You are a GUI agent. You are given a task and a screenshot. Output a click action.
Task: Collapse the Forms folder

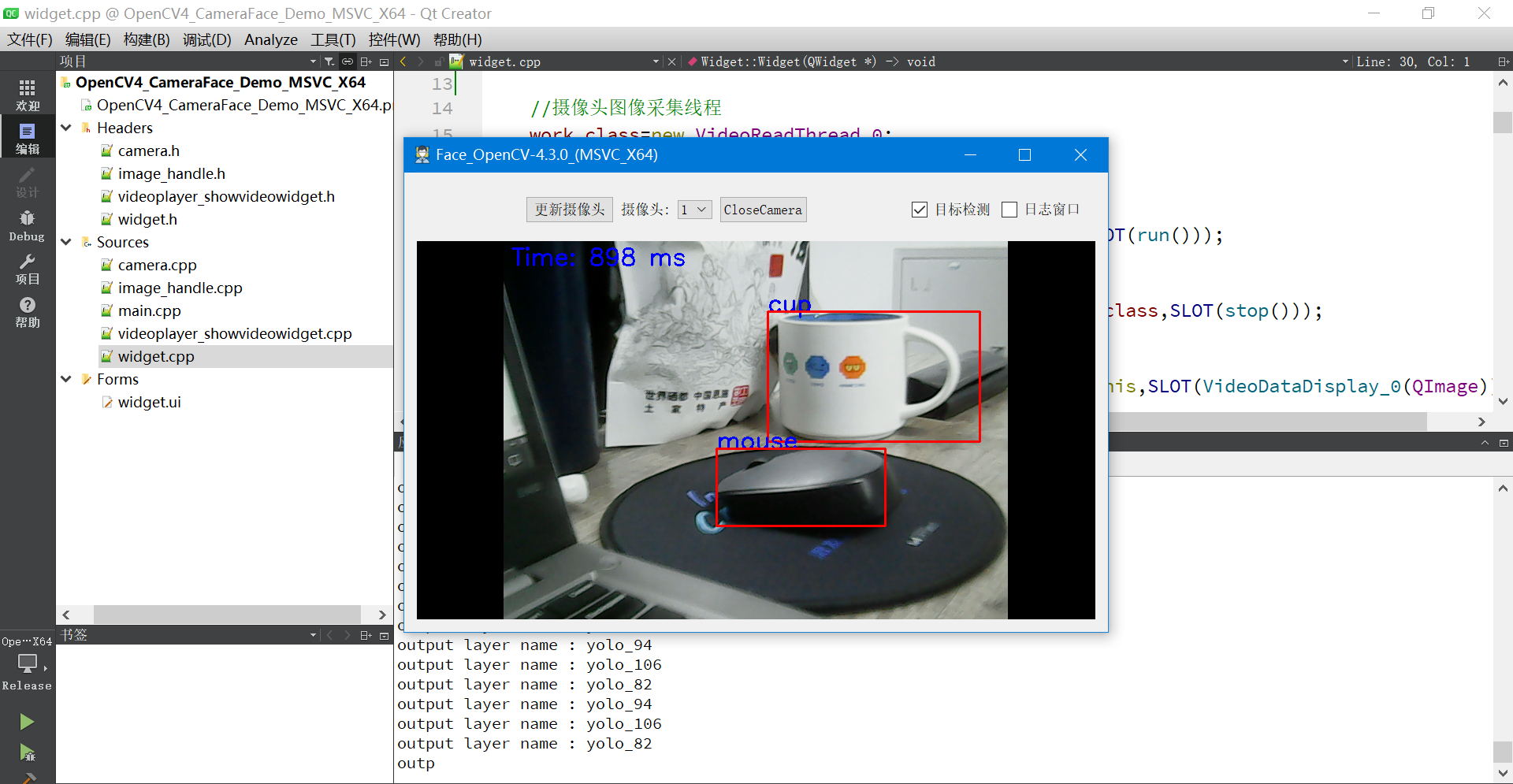pyautogui.click(x=66, y=379)
